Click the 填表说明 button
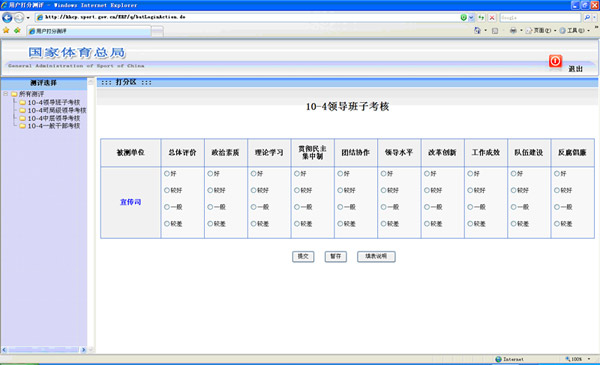 pos(376,256)
